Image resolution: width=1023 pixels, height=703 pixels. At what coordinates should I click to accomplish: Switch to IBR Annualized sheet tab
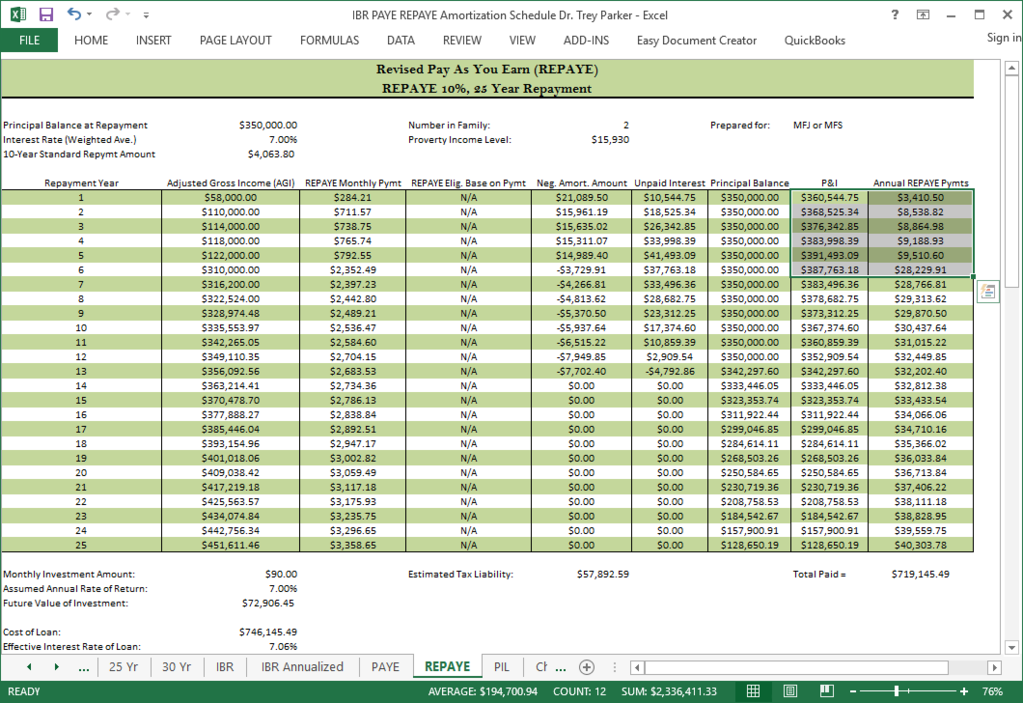click(302, 666)
